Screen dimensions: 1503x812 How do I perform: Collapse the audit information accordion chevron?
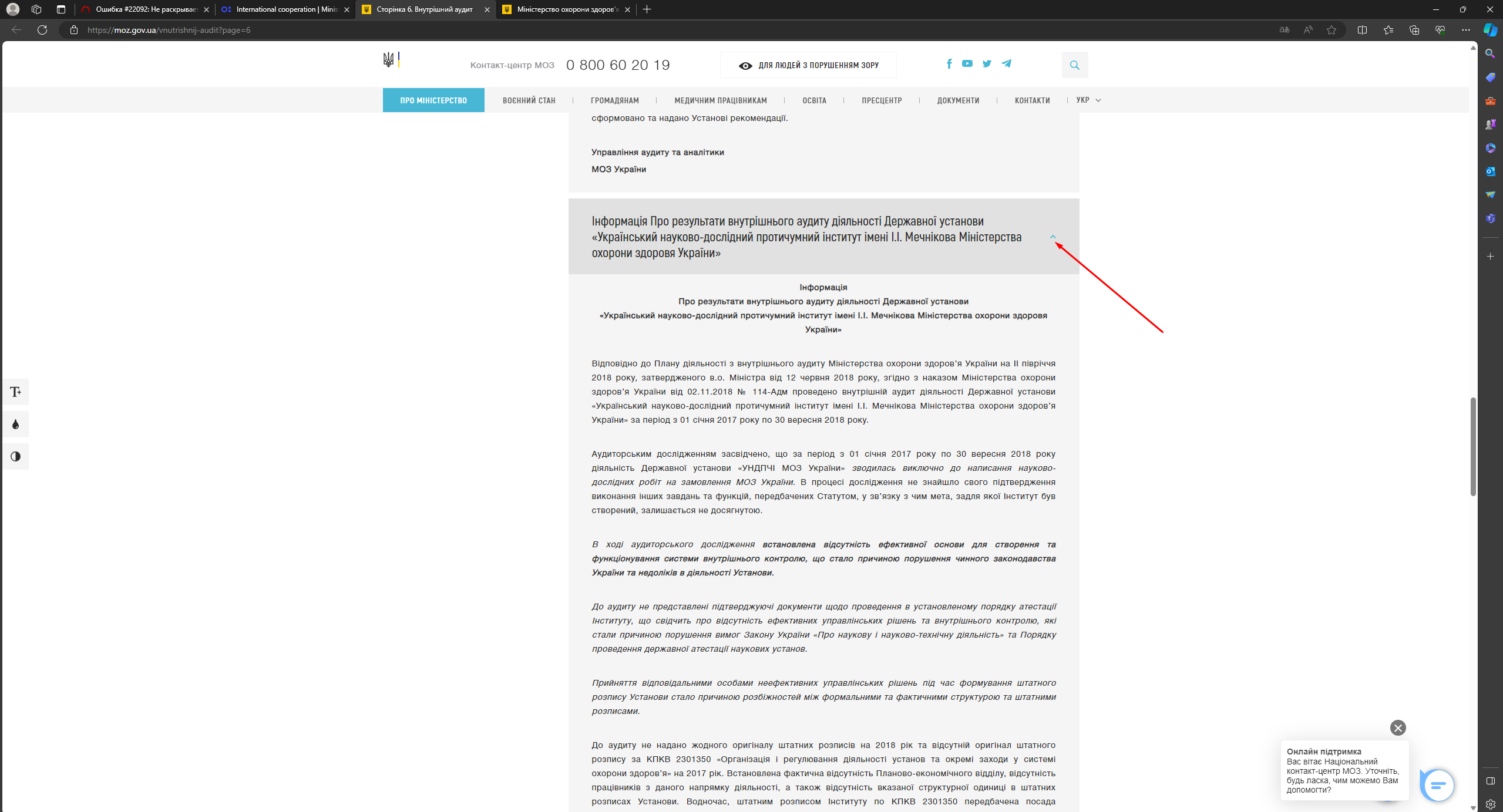[x=1053, y=237]
